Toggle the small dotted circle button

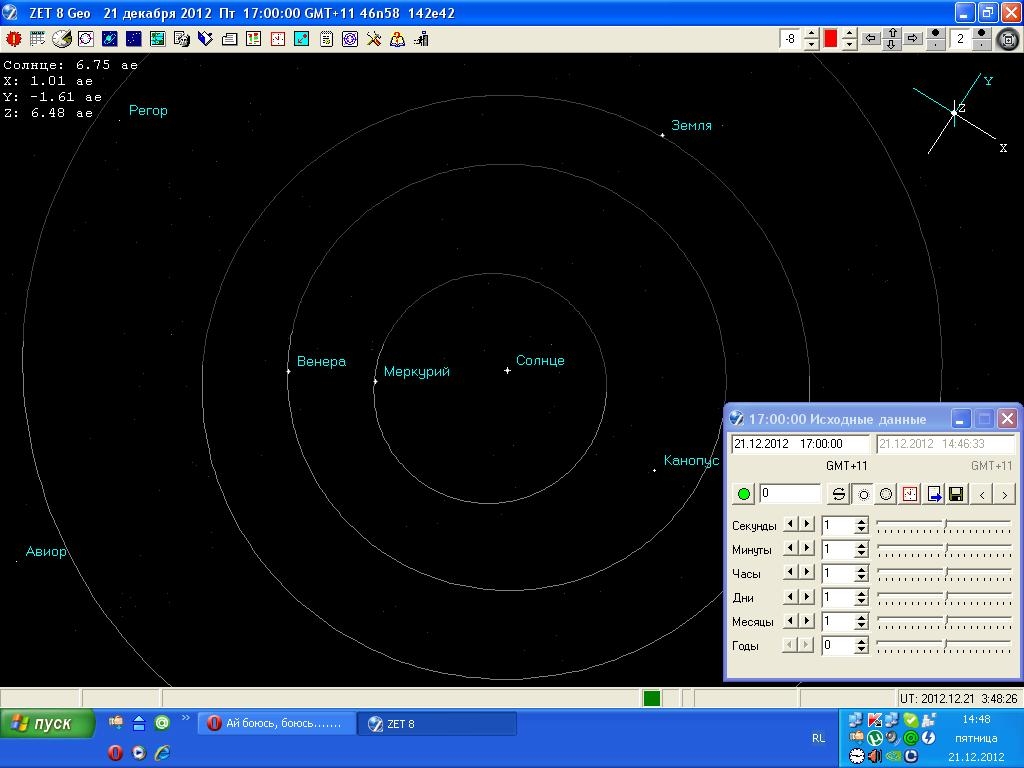click(863, 494)
